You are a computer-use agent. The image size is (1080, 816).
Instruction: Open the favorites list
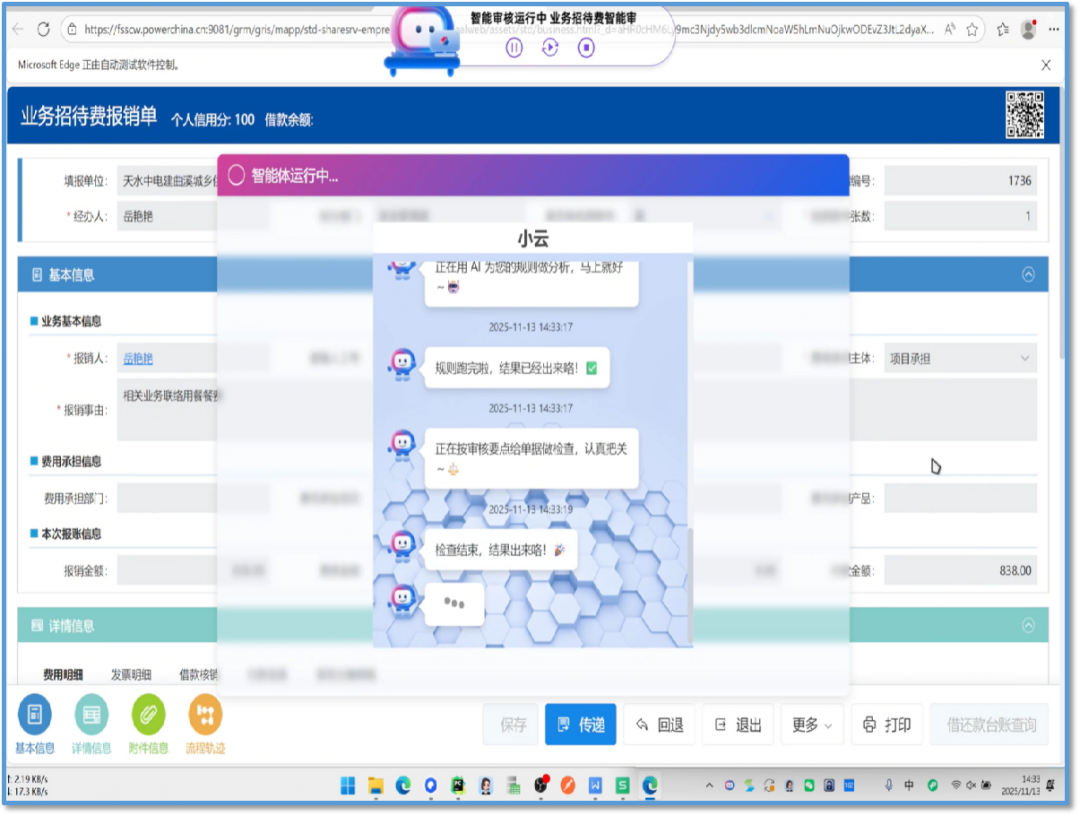pos(1003,29)
